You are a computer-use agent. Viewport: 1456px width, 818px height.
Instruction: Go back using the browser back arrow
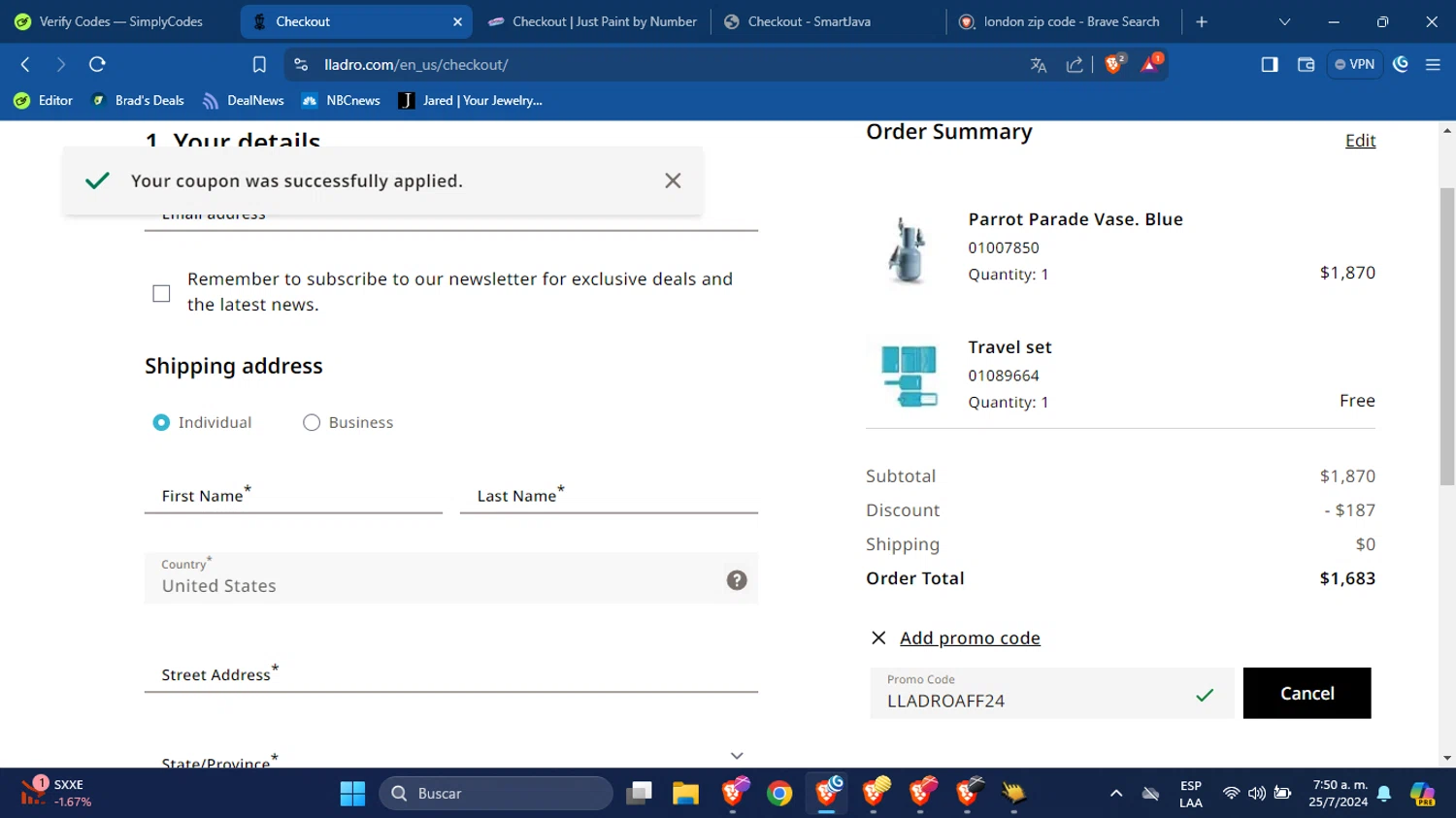coord(26,64)
